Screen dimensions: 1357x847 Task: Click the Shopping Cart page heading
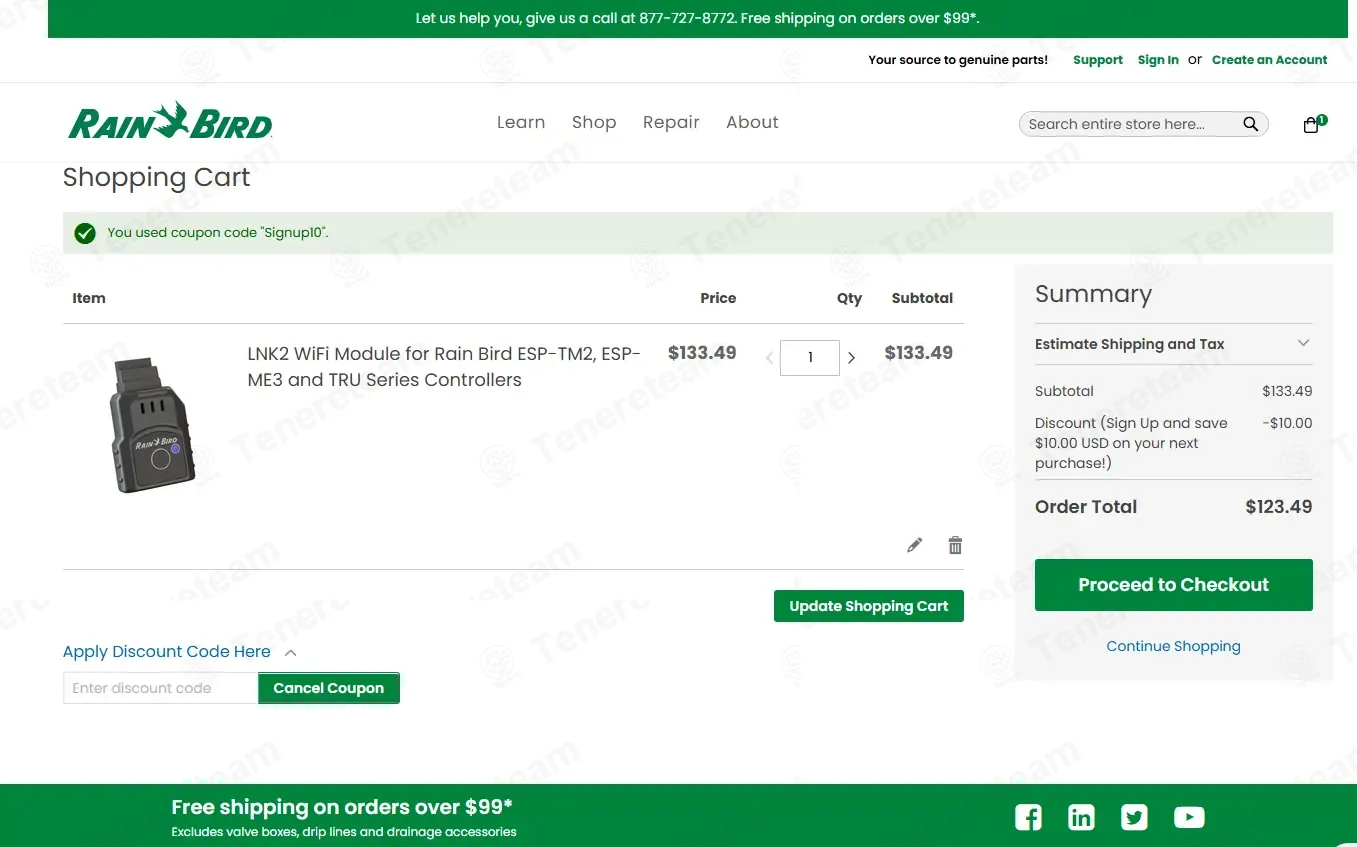(156, 177)
